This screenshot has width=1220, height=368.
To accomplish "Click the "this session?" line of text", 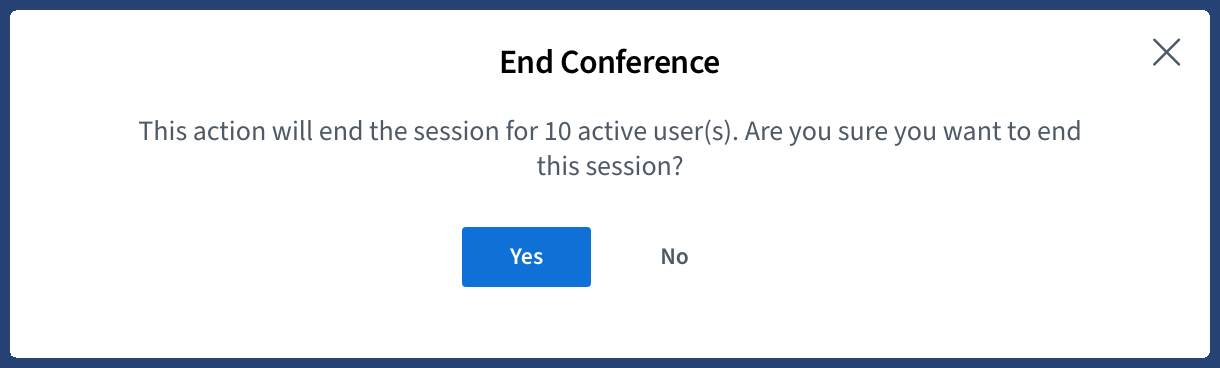I will [610, 167].
